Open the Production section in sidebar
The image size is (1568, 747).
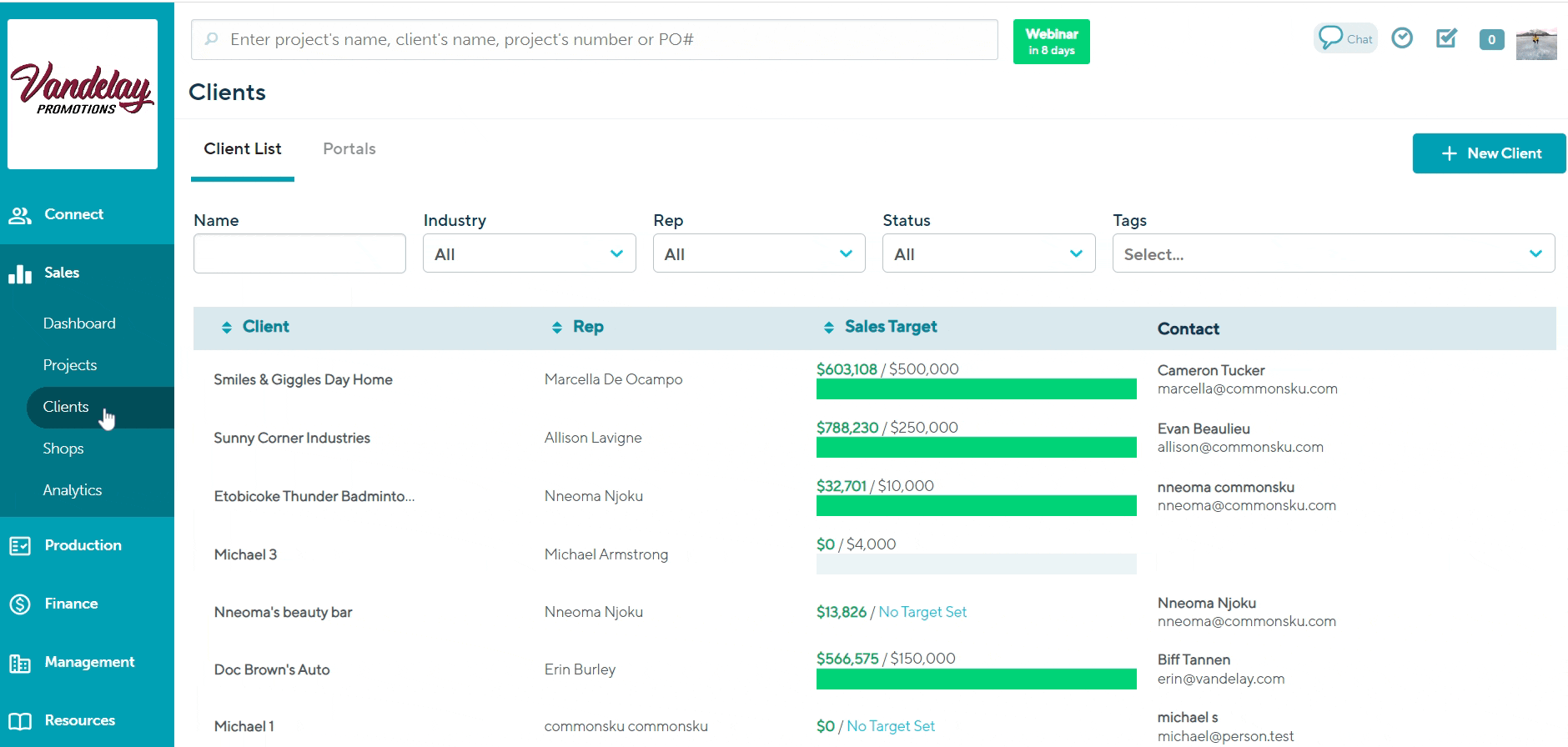click(x=83, y=545)
